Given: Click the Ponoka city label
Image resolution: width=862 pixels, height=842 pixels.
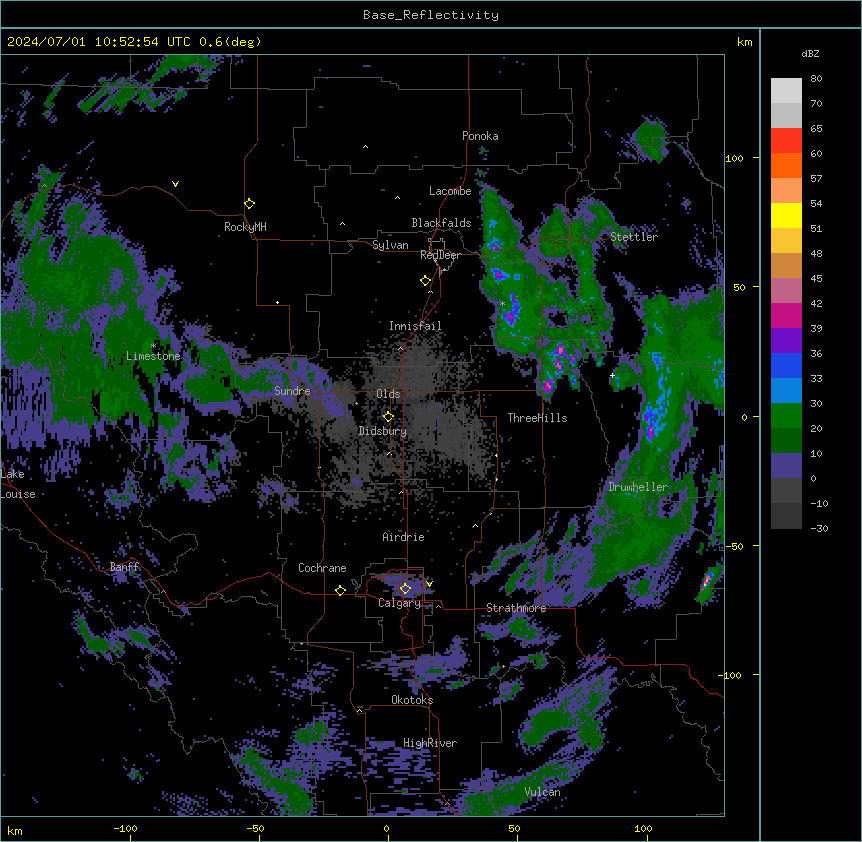Looking at the screenshot, I should 480,136.
